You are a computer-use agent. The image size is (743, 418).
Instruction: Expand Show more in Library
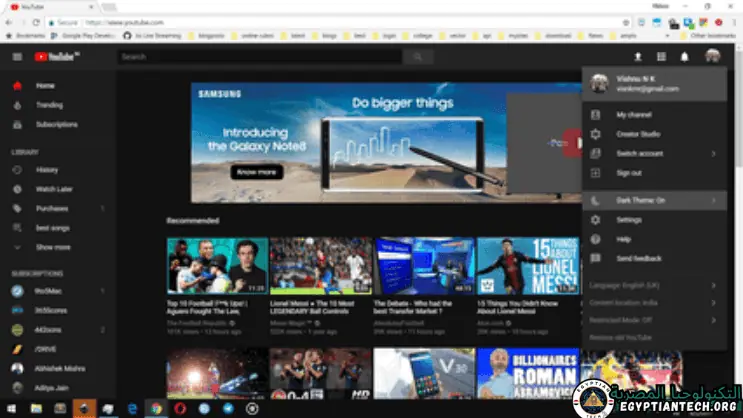tap(53, 247)
